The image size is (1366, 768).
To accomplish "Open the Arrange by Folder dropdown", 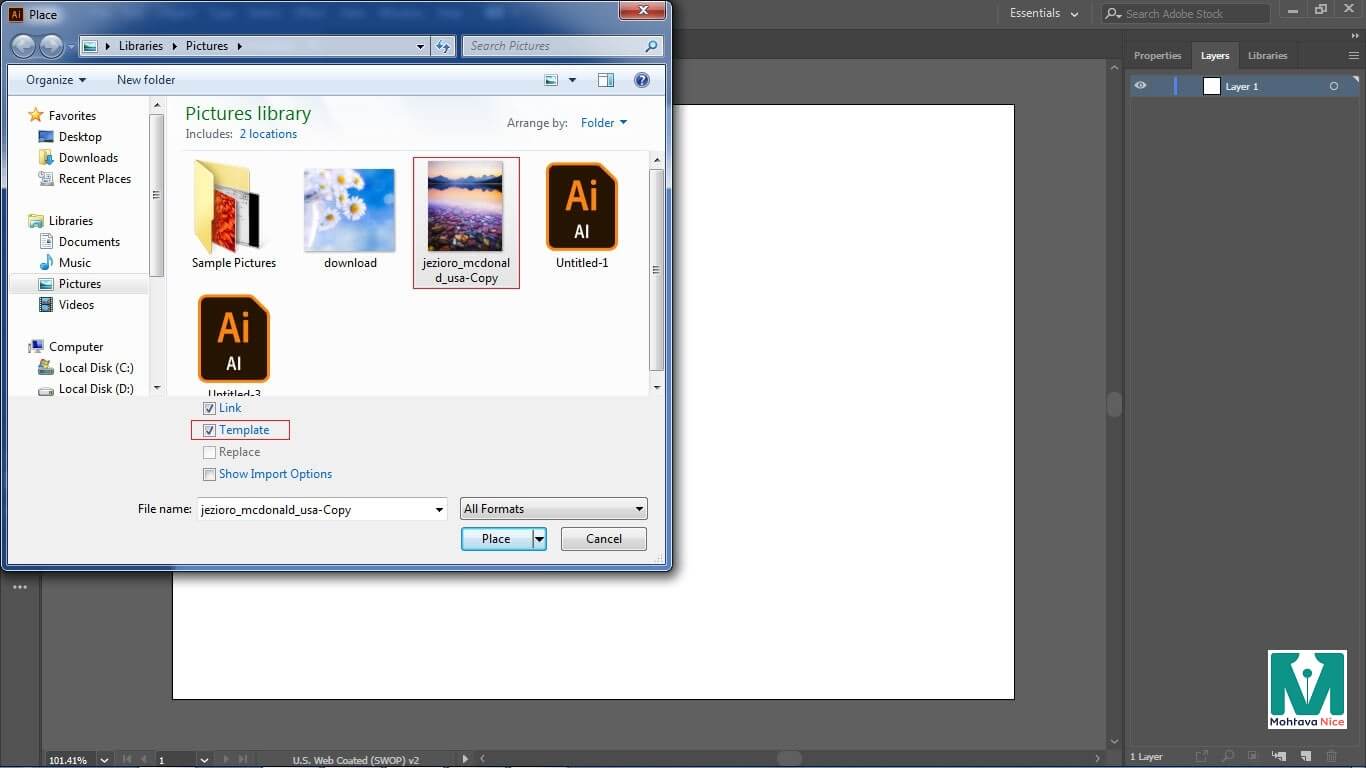I will click(x=604, y=123).
